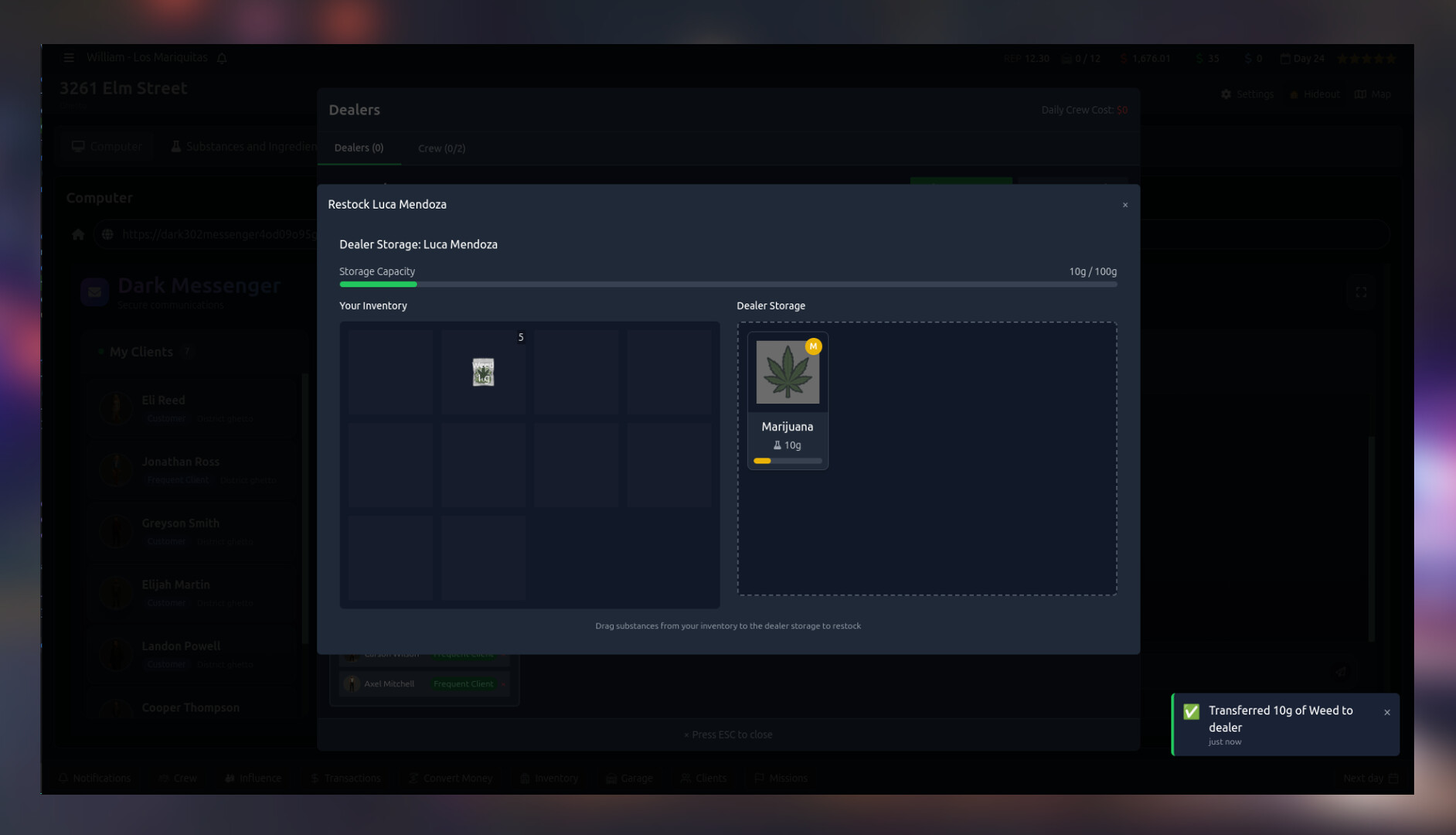1456x835 pixels.
Task: Open the Hideout panel
Action: 1315,94
